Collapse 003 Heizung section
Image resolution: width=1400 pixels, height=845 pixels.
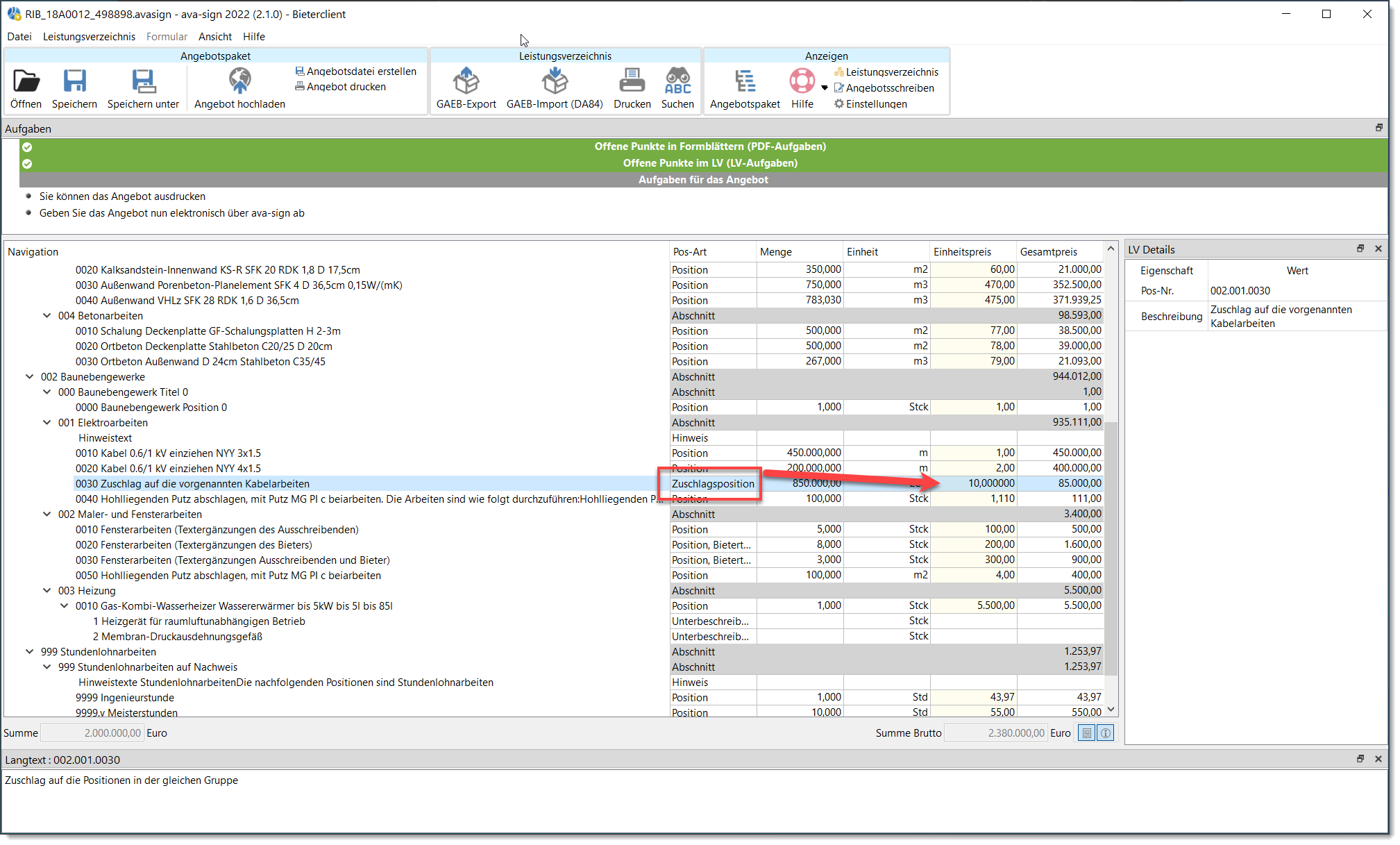(x=47, y=591)
